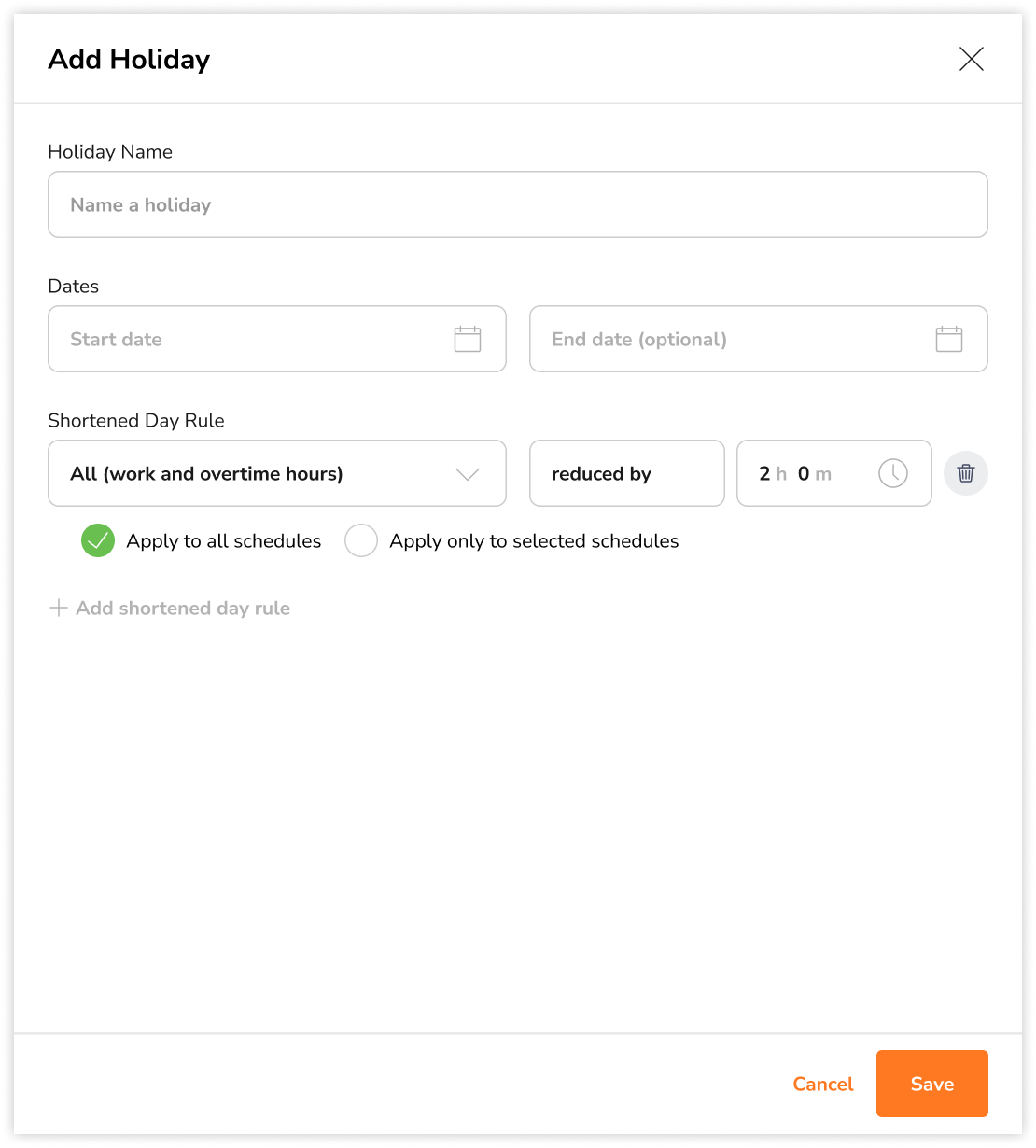Image resolution: width=1036 pixels, height=1148 pixels.
Task: Cancel adding the holiday
Action: pos(822,1084)
